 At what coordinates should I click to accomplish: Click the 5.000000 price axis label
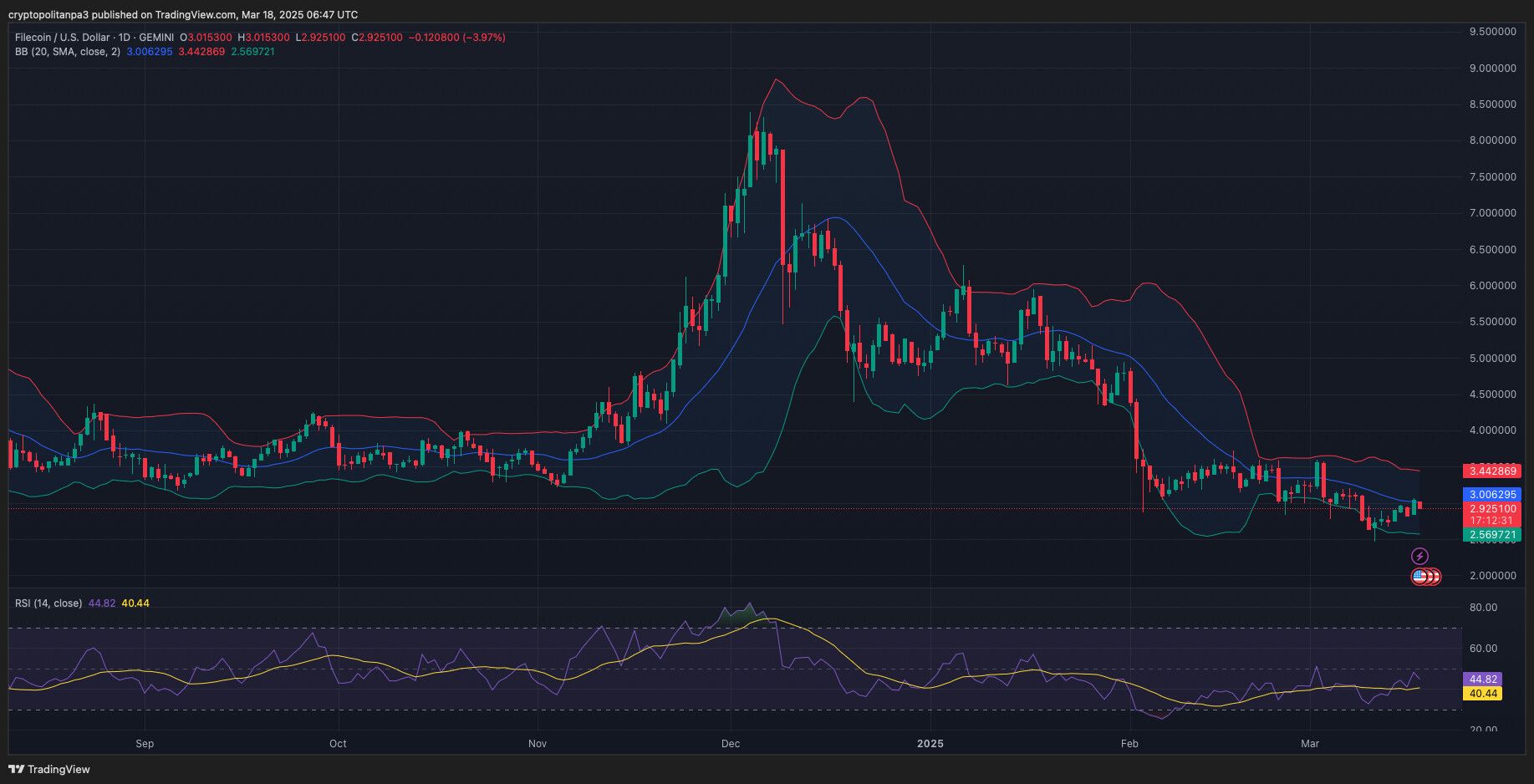pos(1493,359)
